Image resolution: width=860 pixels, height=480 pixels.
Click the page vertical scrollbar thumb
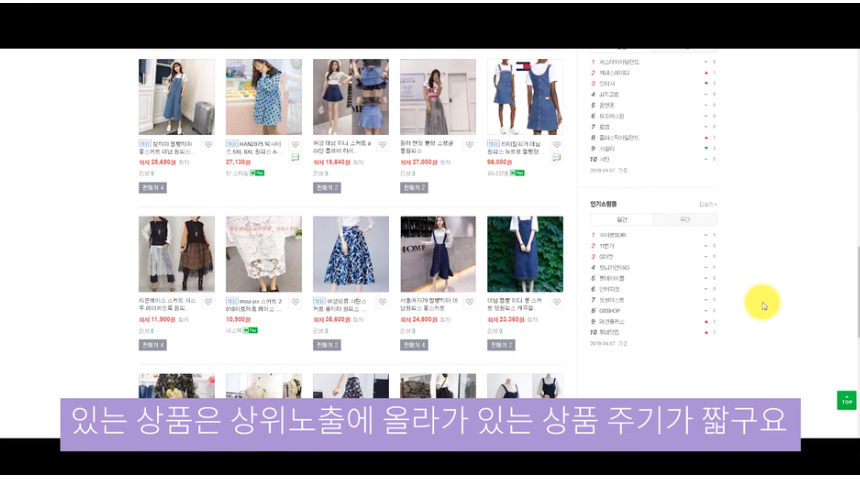click(x=857, y=292)
